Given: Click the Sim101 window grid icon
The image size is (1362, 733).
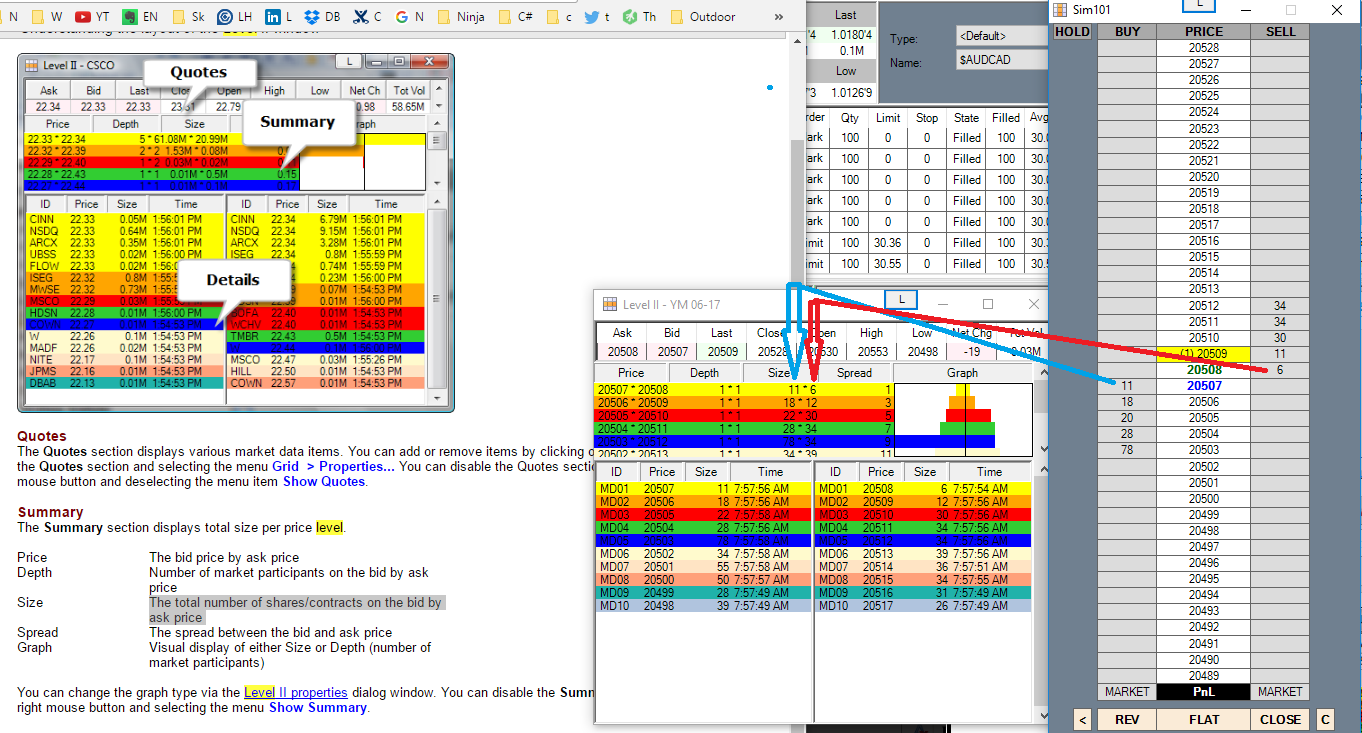Looking at the screenshot, I should tap(1060, 10).
